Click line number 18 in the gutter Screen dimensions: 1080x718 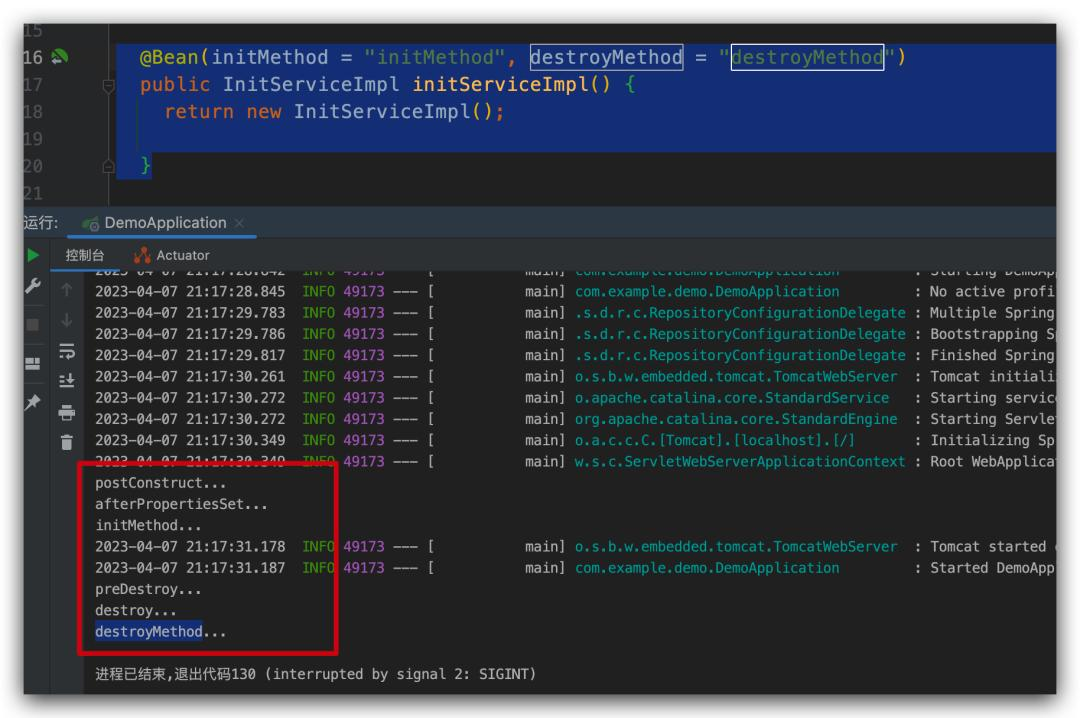[33, 112]
